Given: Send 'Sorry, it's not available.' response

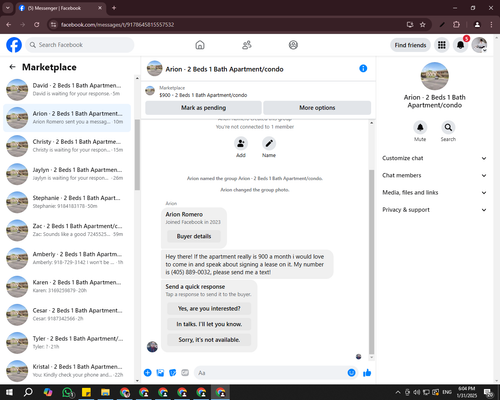Looking at the screenshot, I should coord(209,340).
